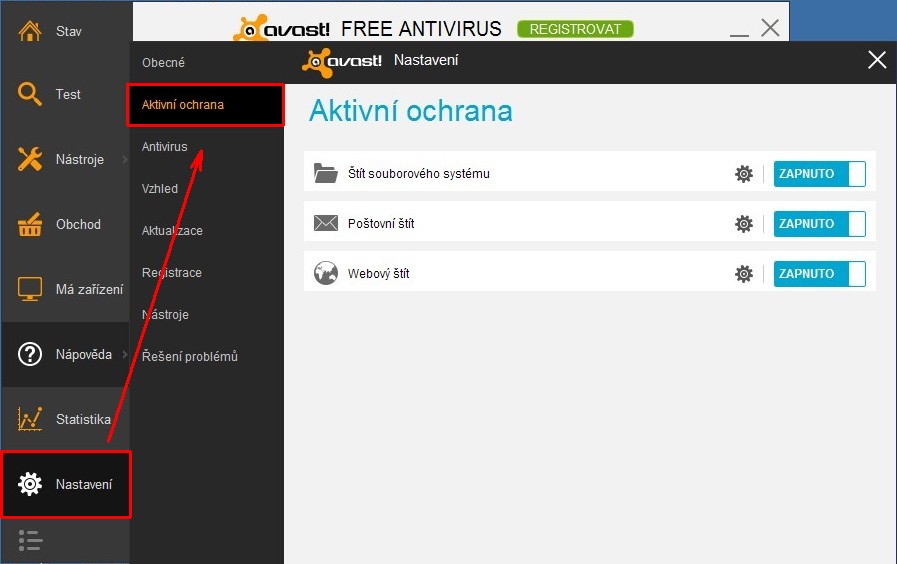Close the Nastavení settings panel
The width and height of the screenshot is (897, 564).
876,59
